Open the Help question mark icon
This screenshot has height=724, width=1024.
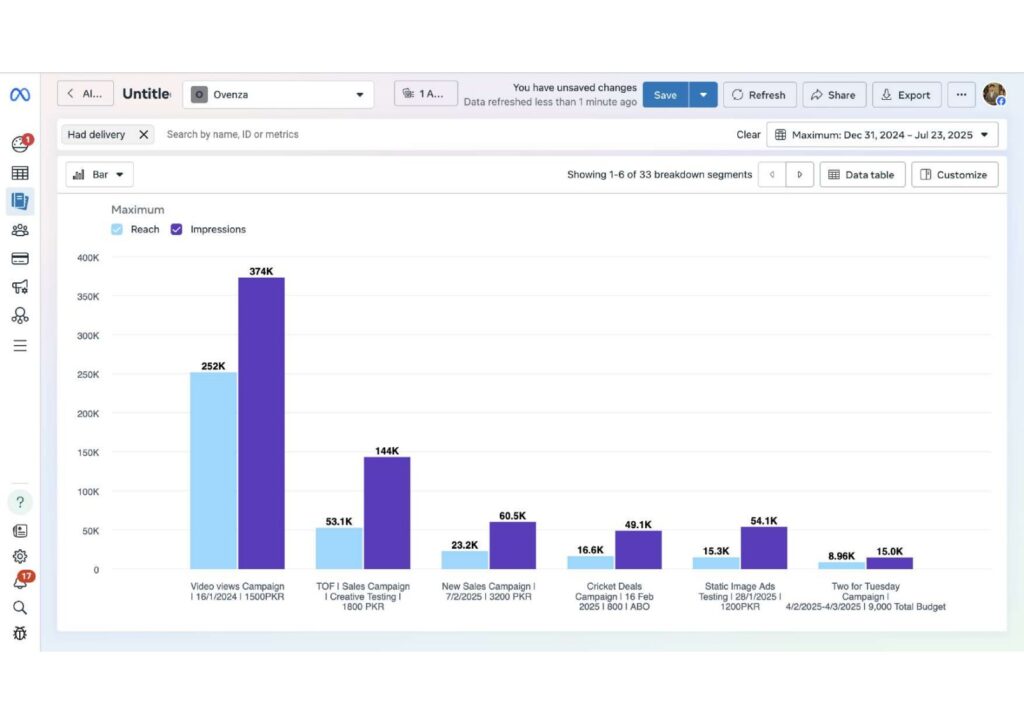coord(20,502)
